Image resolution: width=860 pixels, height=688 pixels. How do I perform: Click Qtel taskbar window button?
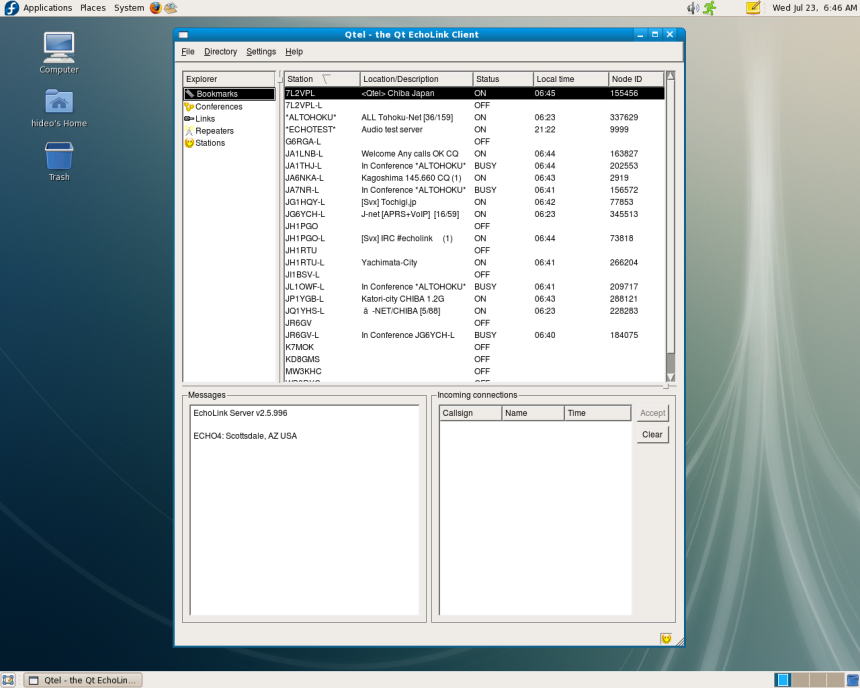[83, 680]
